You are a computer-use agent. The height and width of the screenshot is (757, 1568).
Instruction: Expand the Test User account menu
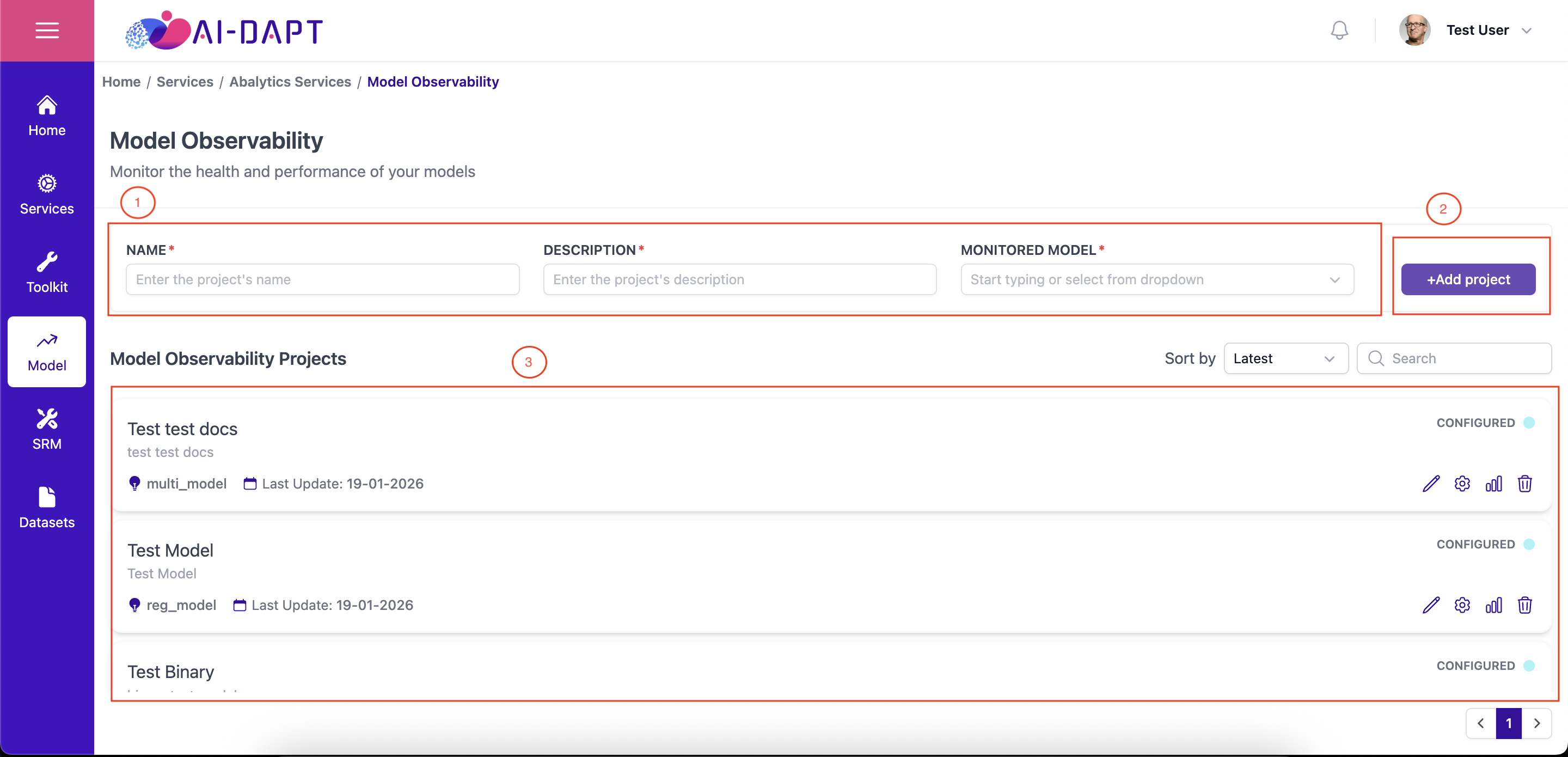[x=1526, y=30]
